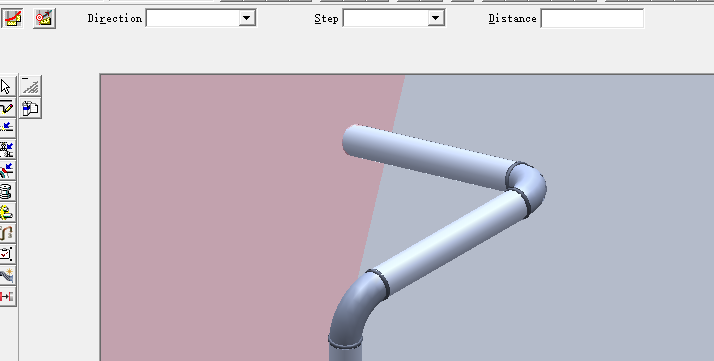Click the checklist icon with red checkmark

(6, 254)
